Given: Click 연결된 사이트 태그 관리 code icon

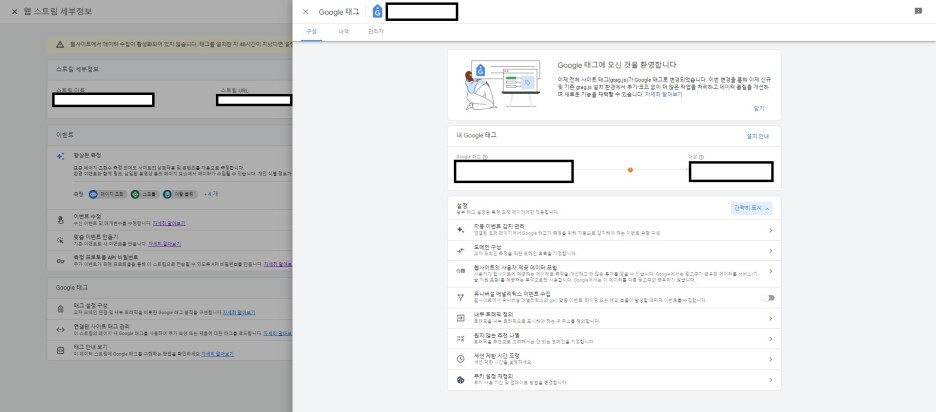Looking at the screenshot, I should (x=60, y=330).
